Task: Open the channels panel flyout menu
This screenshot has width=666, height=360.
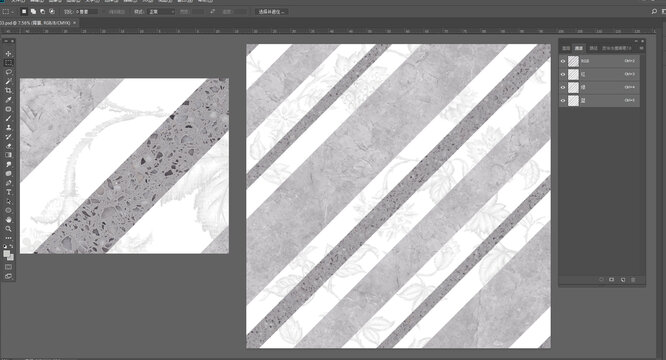Action: coord(641,48)
